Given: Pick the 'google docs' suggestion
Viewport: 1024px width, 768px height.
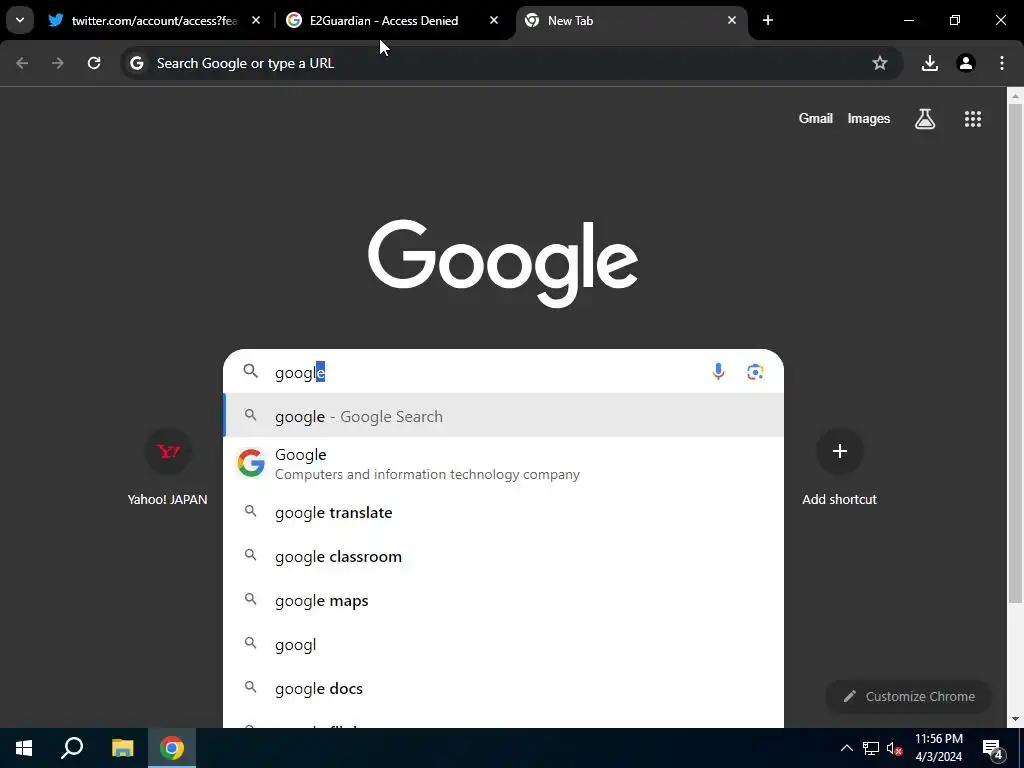Looking at the screenshot, I should pos(504,688).
